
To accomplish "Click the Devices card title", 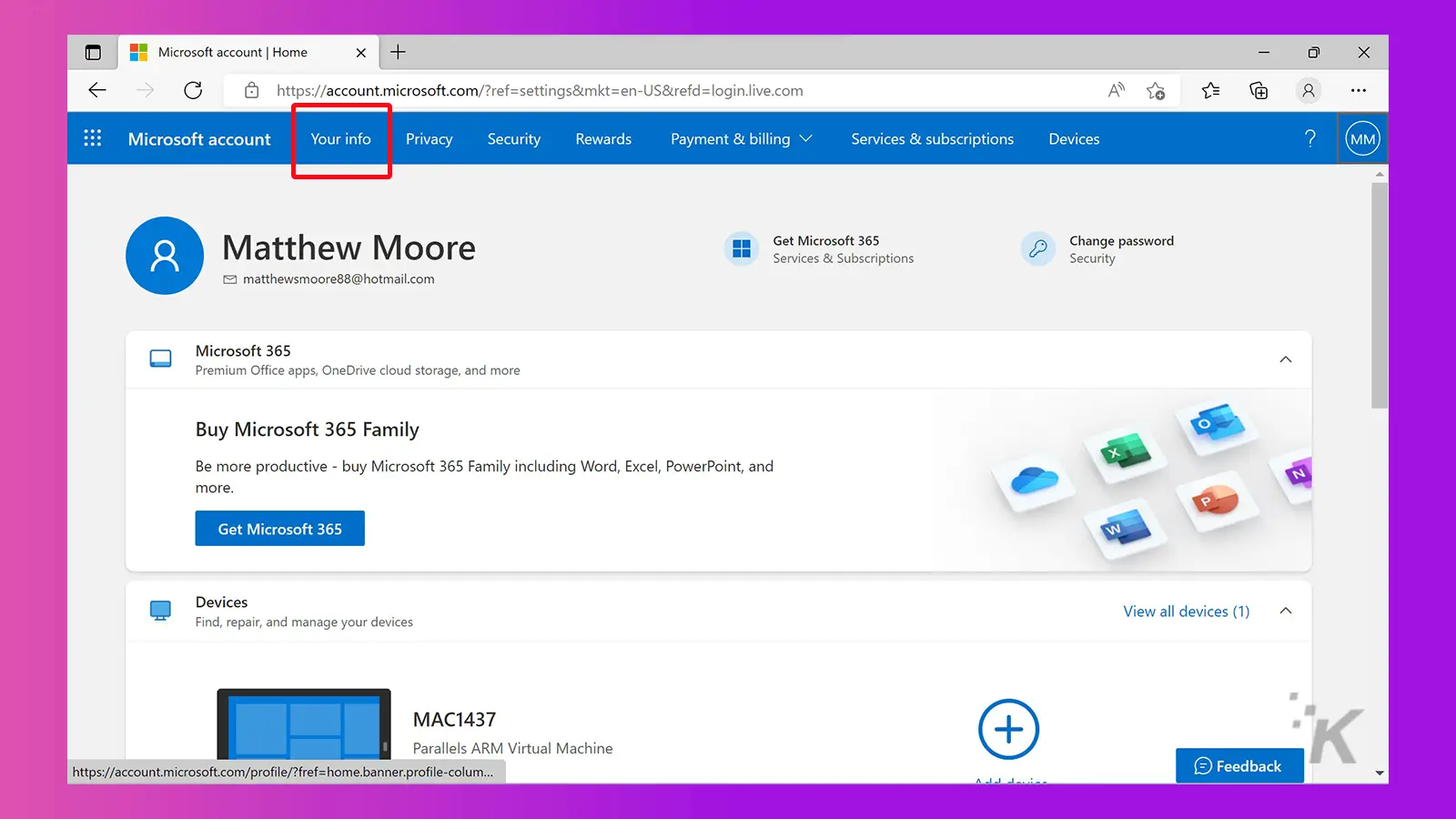I will coord(221,602).
